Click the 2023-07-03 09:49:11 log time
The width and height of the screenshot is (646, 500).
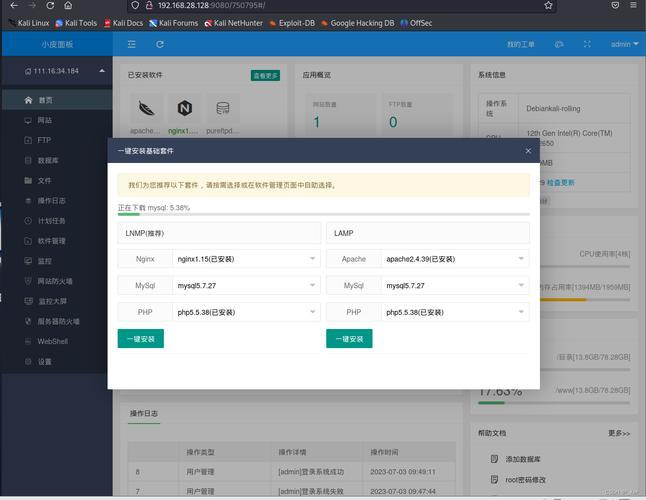tap(403, 472)
